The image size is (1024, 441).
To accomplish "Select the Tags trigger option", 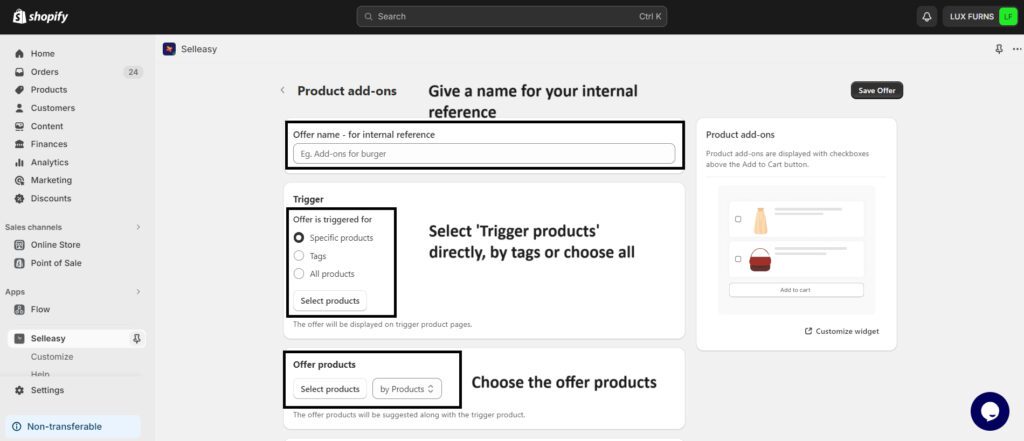I will pos(299,256).
